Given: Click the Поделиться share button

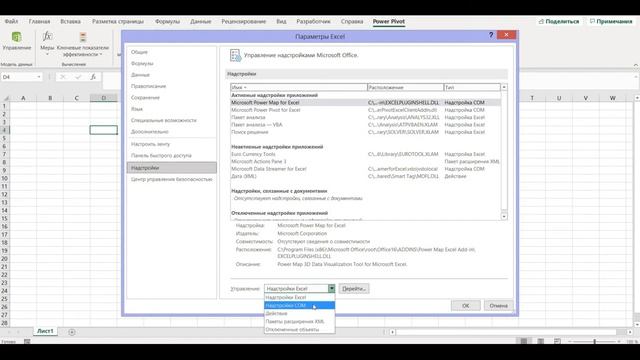Looking at the screenshot, I should coord(558,21).
